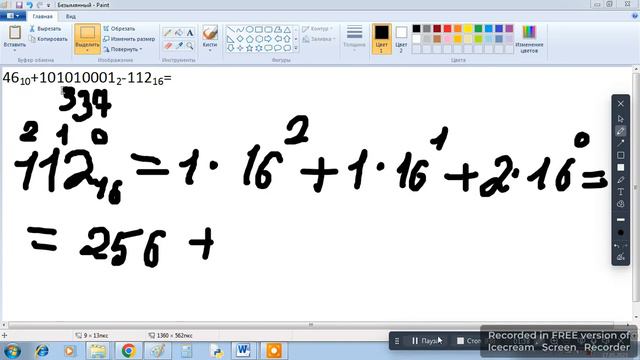Pick the purple color swatch
Image resolution: width=640 pixels, height=360 pixels.
[x=509, y=29]
